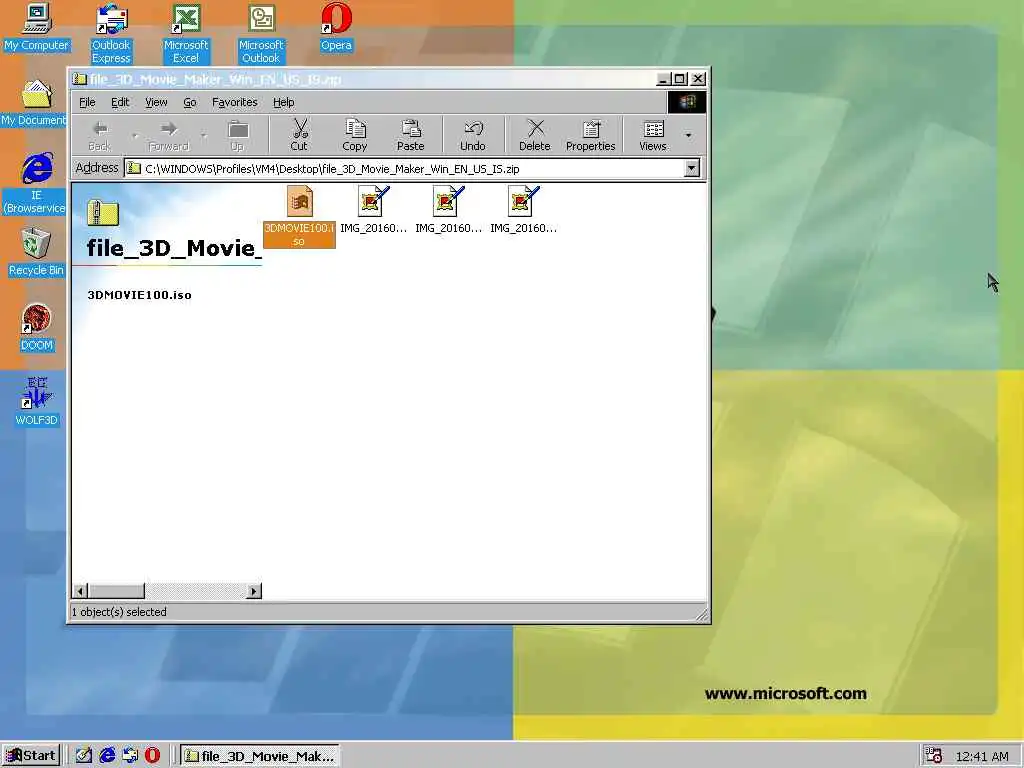Screen dimensions: 1024x768
Task: Click the Delete toolbar button
Action: 535,135
